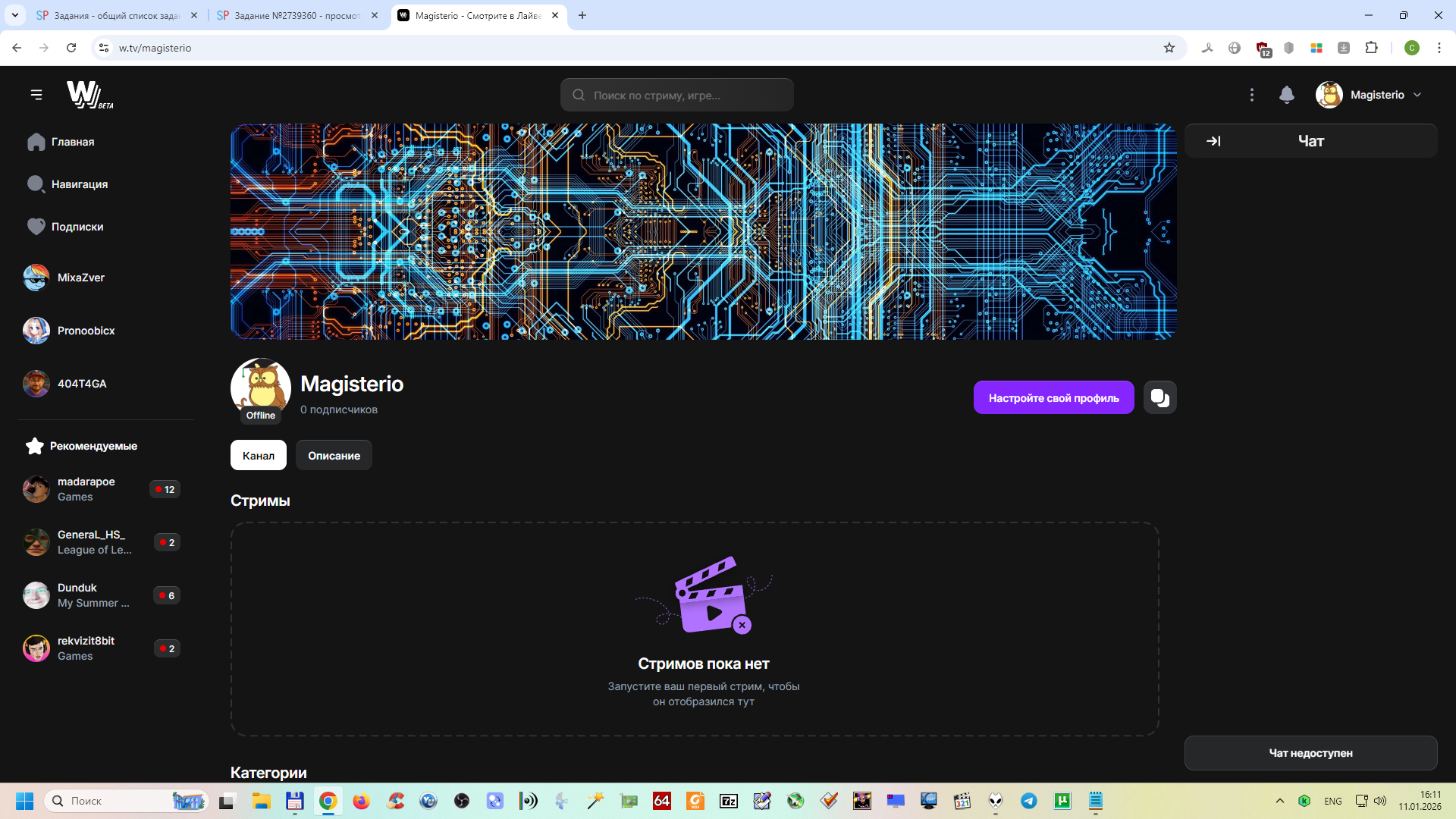Click the copy icon next to profile button
This screenshot has height=819, width=1456.
[x=1159, y=397]
